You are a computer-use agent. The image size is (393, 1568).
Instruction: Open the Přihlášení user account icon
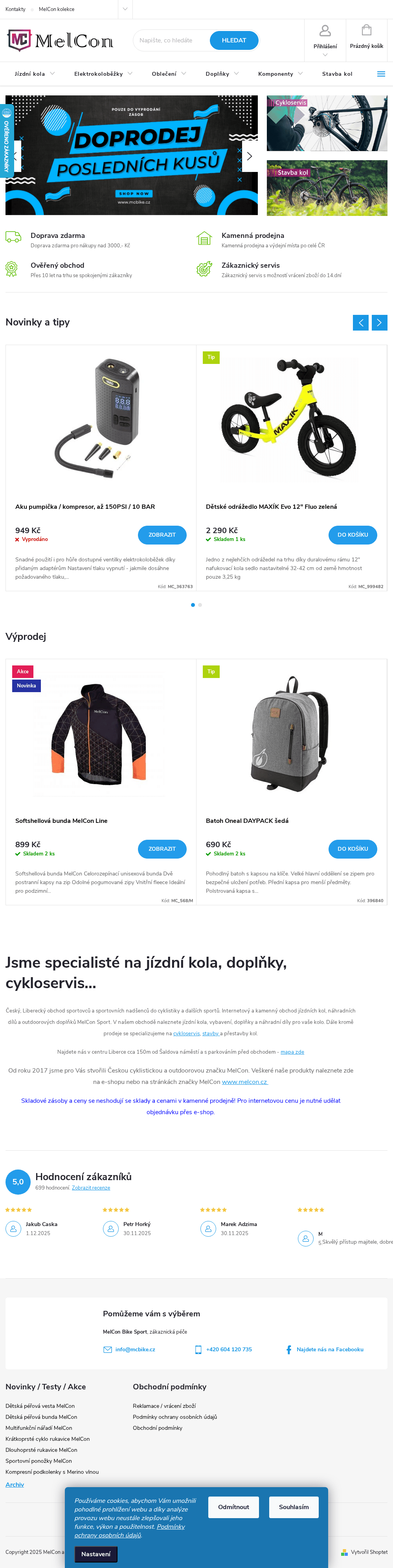click(325, 31)
